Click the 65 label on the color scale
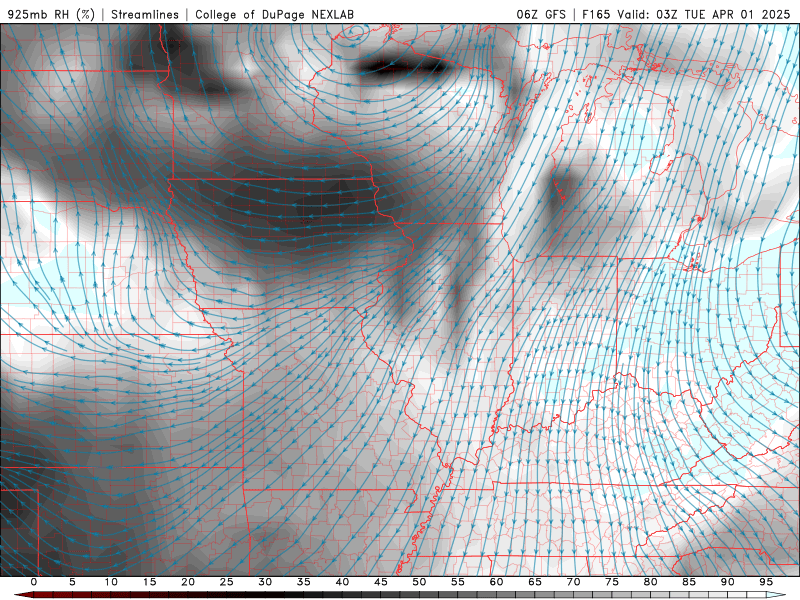 tap(534, 582)
